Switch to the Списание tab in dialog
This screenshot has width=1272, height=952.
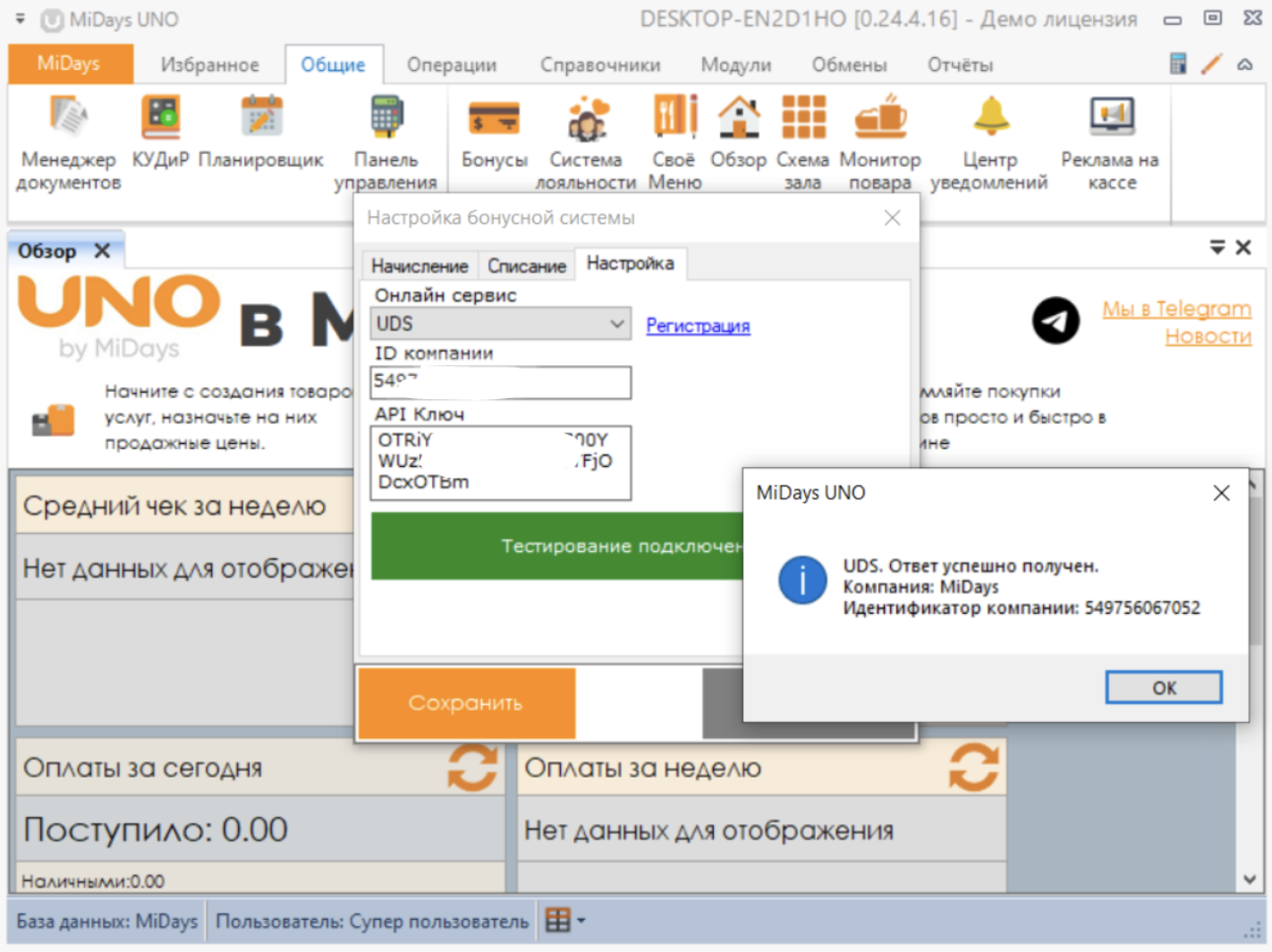tap(527, 266)
